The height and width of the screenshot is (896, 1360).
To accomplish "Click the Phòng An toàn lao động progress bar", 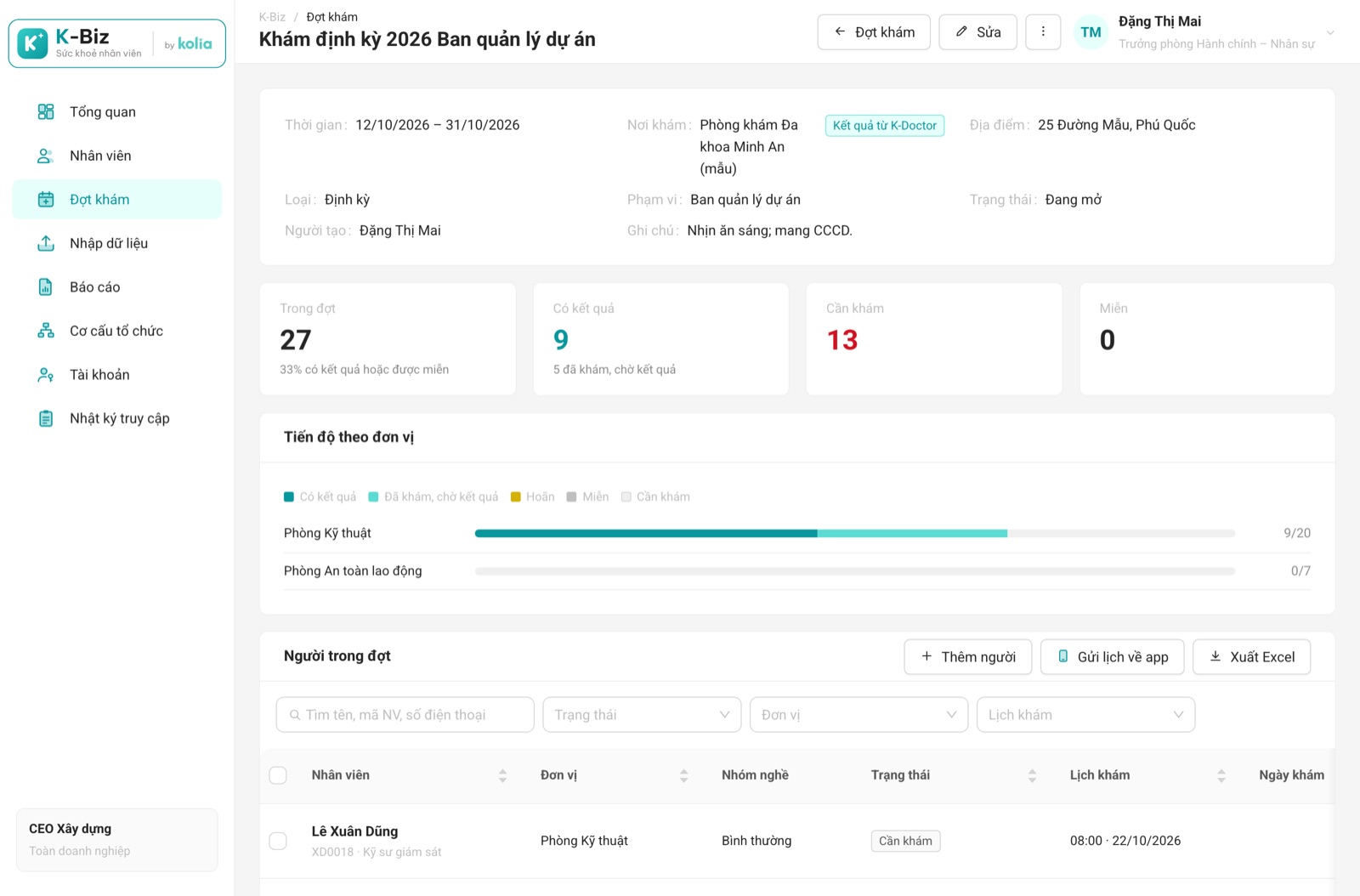I will coord(854,571).
